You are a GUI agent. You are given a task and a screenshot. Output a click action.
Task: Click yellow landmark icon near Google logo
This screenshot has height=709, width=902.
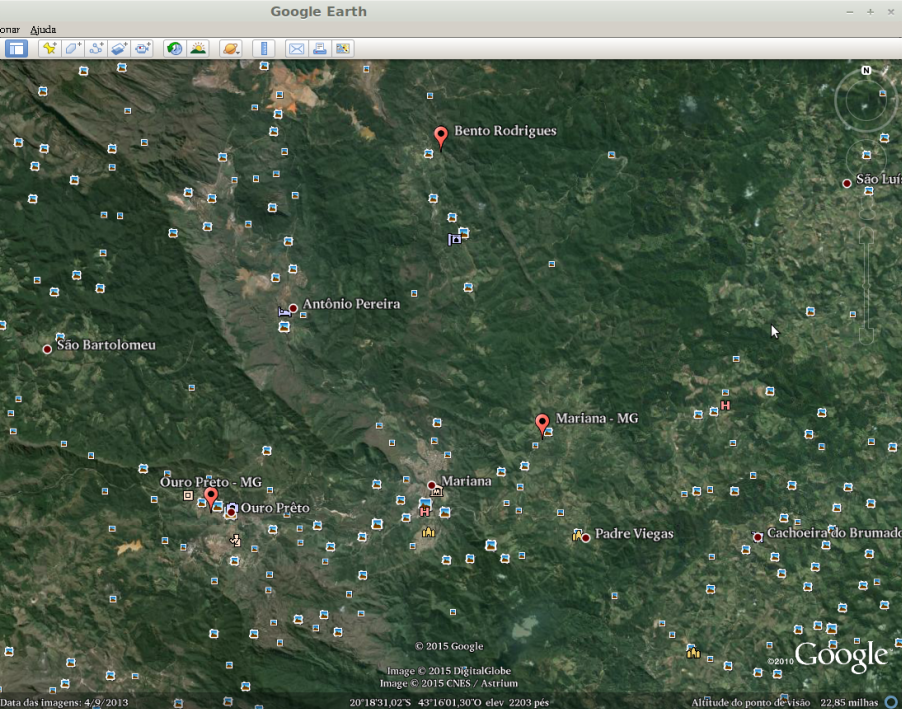pyautogui.click(x=693, y=652)
